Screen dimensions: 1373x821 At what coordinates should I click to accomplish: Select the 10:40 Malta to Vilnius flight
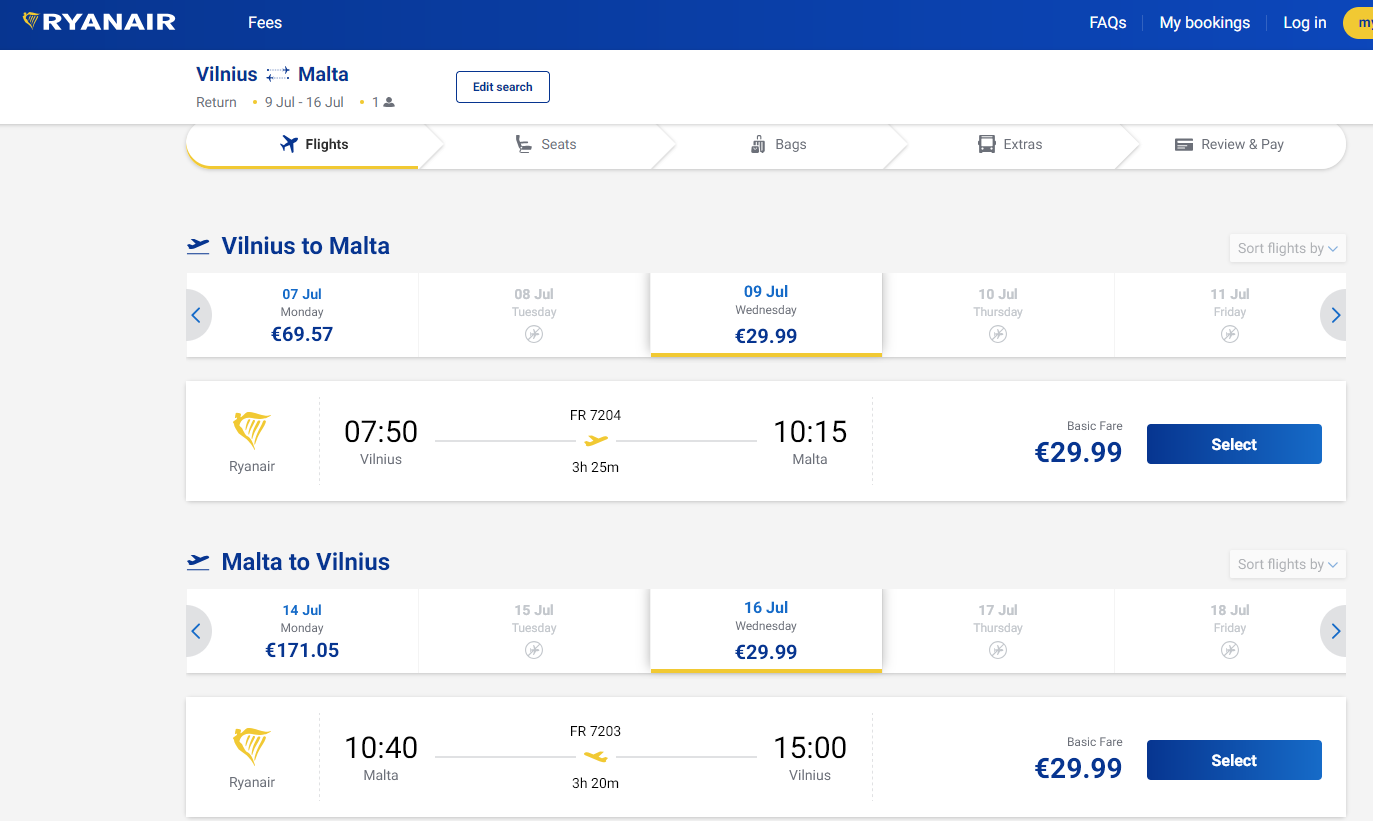1234,760
